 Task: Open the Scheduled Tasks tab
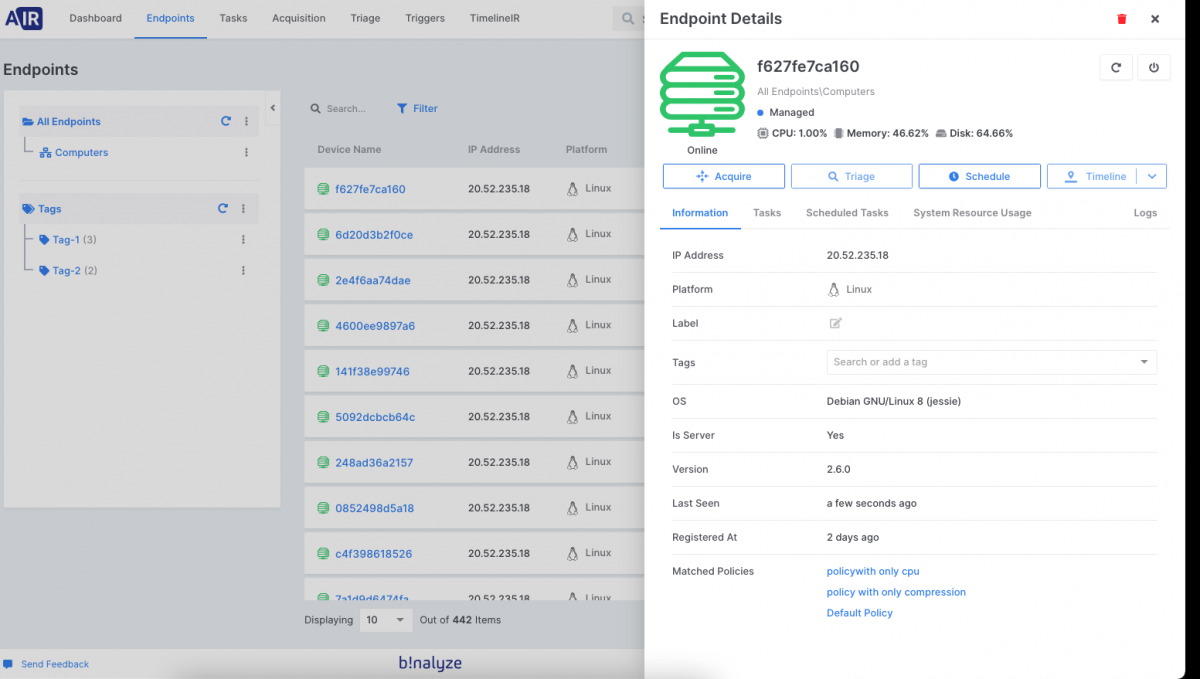point(846,213)
